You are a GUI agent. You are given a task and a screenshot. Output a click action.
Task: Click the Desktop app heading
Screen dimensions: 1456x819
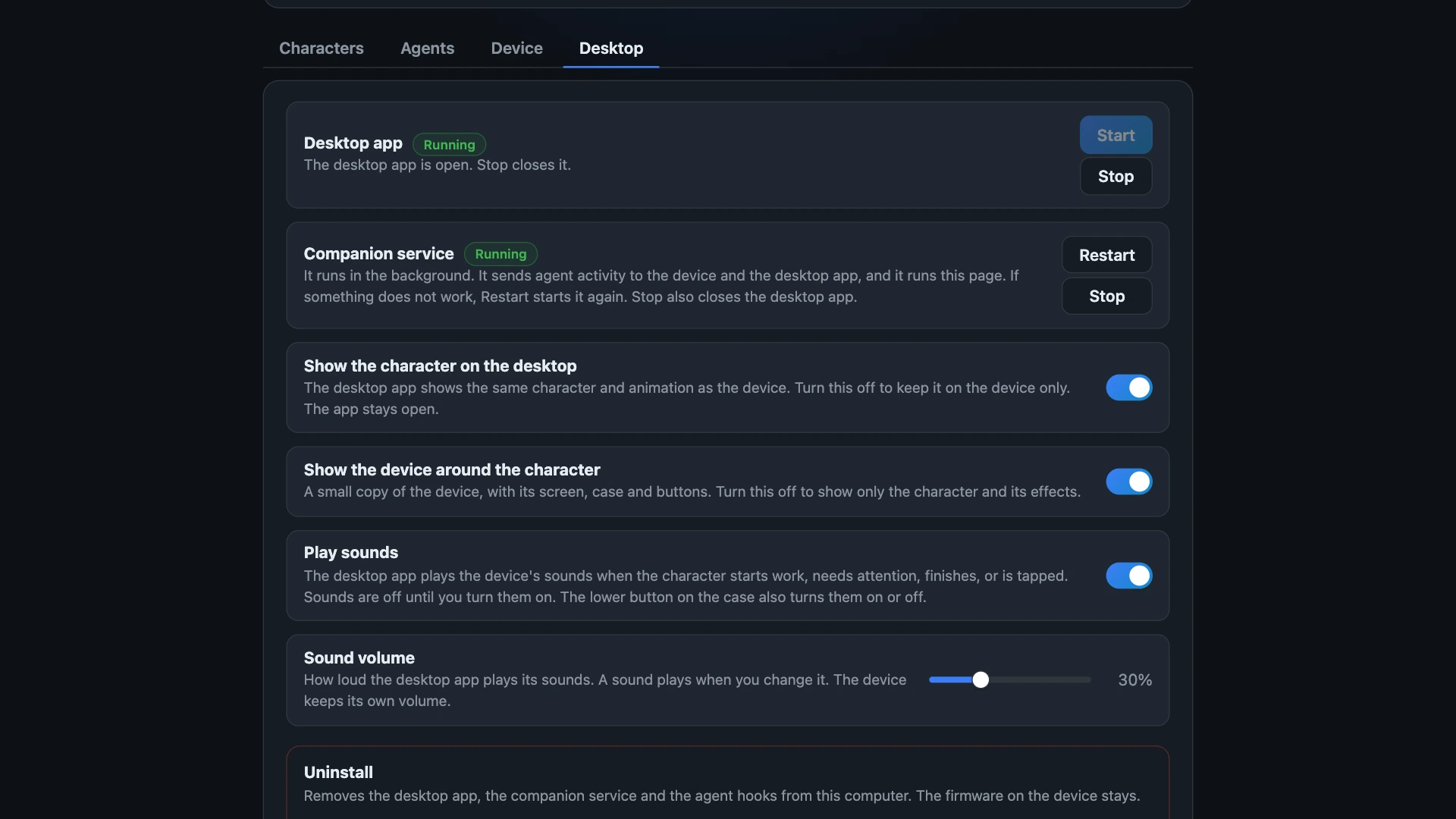353,143
